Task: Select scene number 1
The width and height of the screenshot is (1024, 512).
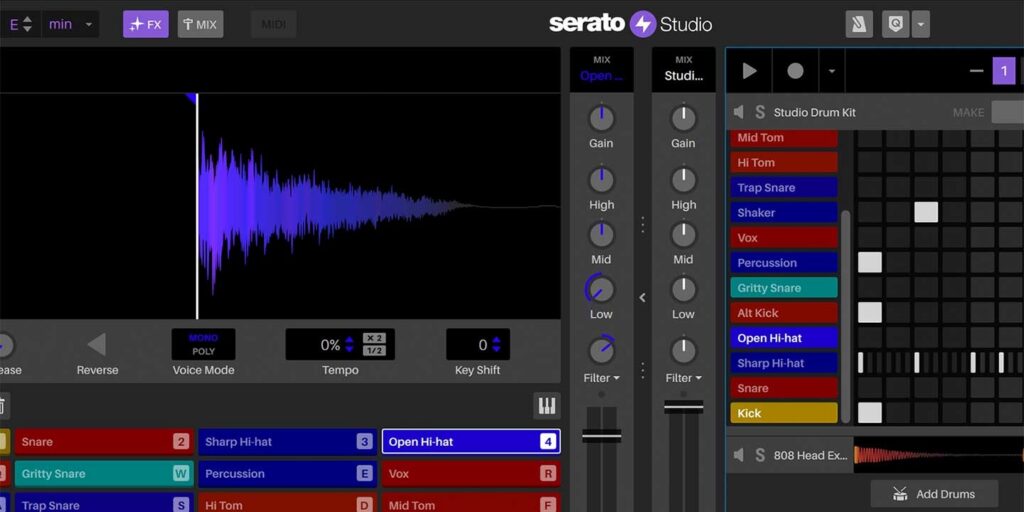Action: pyautogui.click(x=1004, y=71)
